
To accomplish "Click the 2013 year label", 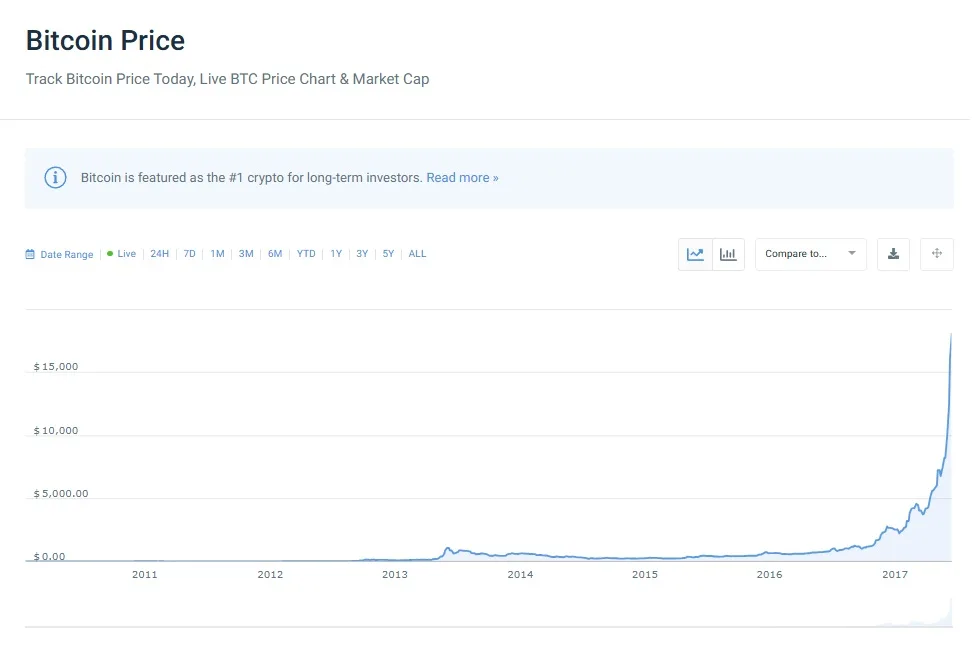I will (x=395, y=575).
